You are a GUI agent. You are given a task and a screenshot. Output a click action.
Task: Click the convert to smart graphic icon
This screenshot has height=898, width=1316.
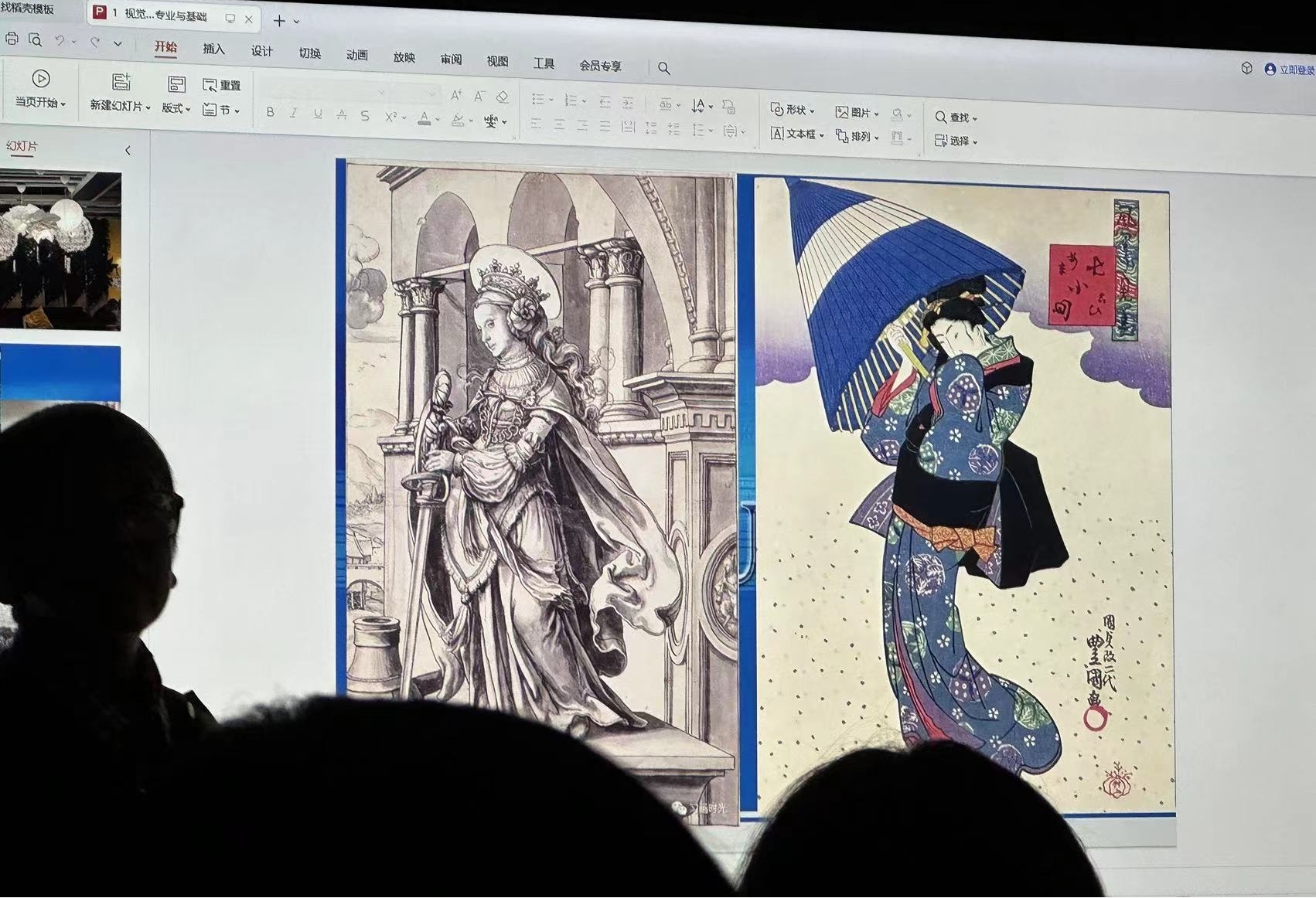click(728, 106)
